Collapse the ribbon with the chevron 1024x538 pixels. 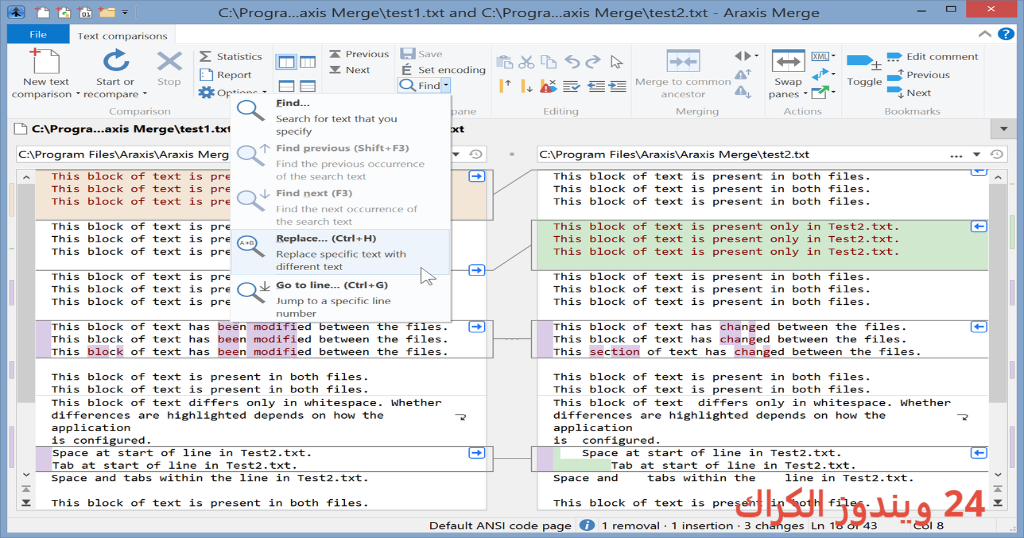pos(985,34)
